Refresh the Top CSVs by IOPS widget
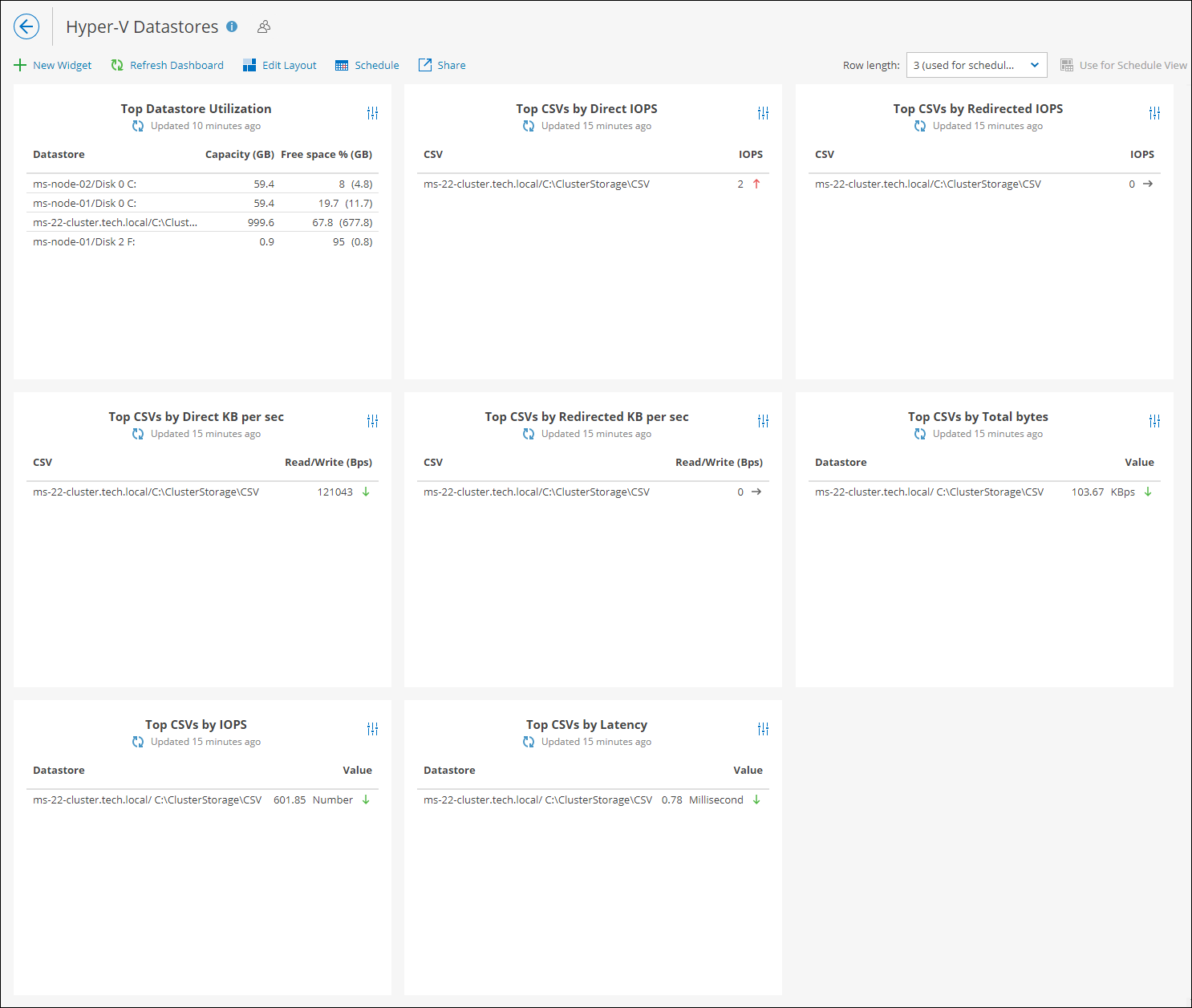Image resolution: width=1192 pixels, height=1008 pixels. coord(138,742)
